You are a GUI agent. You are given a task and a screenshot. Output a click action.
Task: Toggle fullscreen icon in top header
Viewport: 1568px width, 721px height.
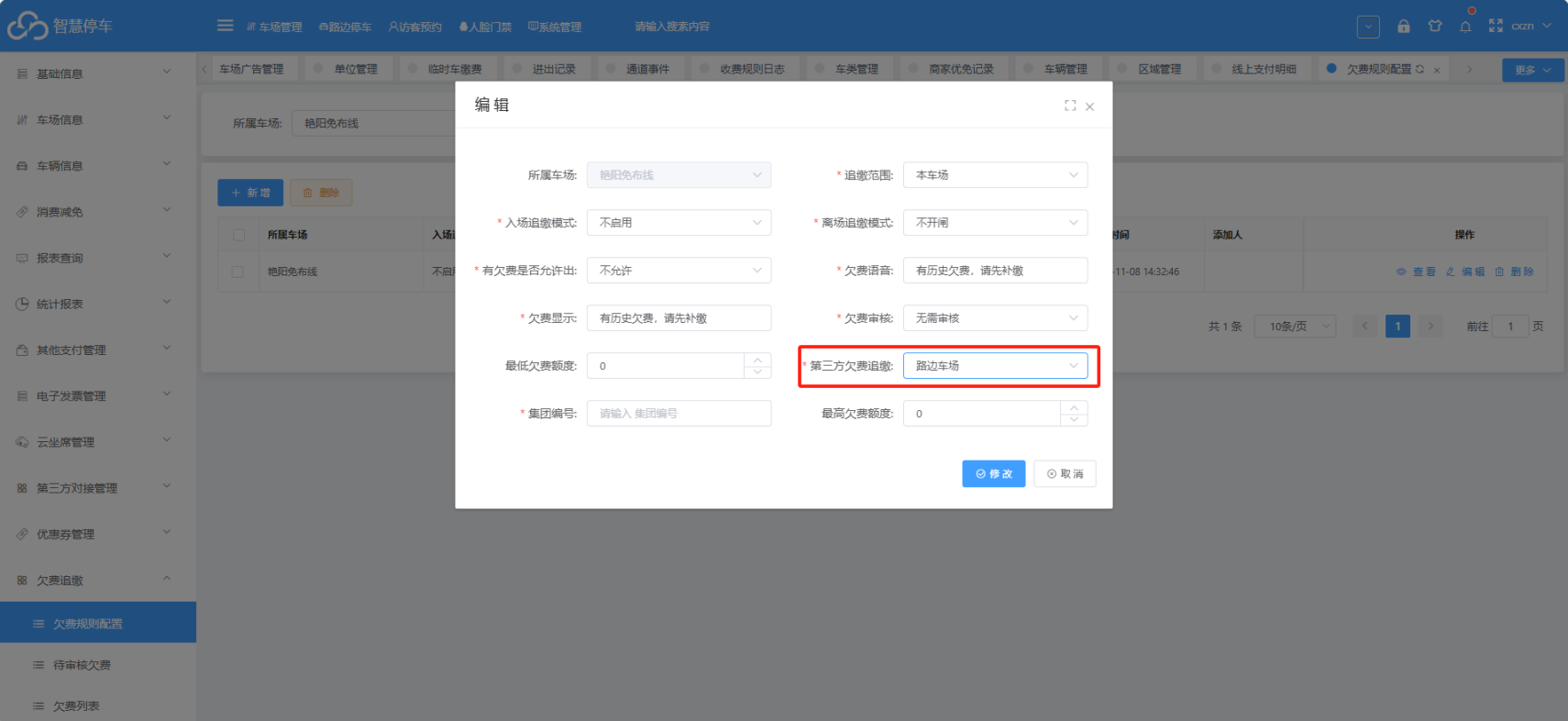[1496, 26]
